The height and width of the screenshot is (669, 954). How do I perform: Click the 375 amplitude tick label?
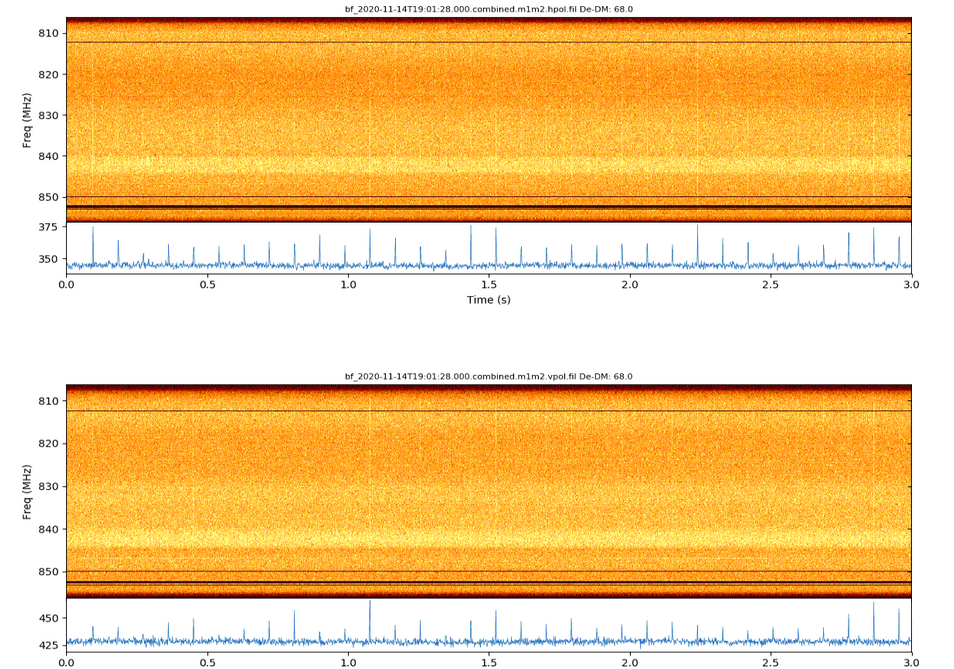49,227
